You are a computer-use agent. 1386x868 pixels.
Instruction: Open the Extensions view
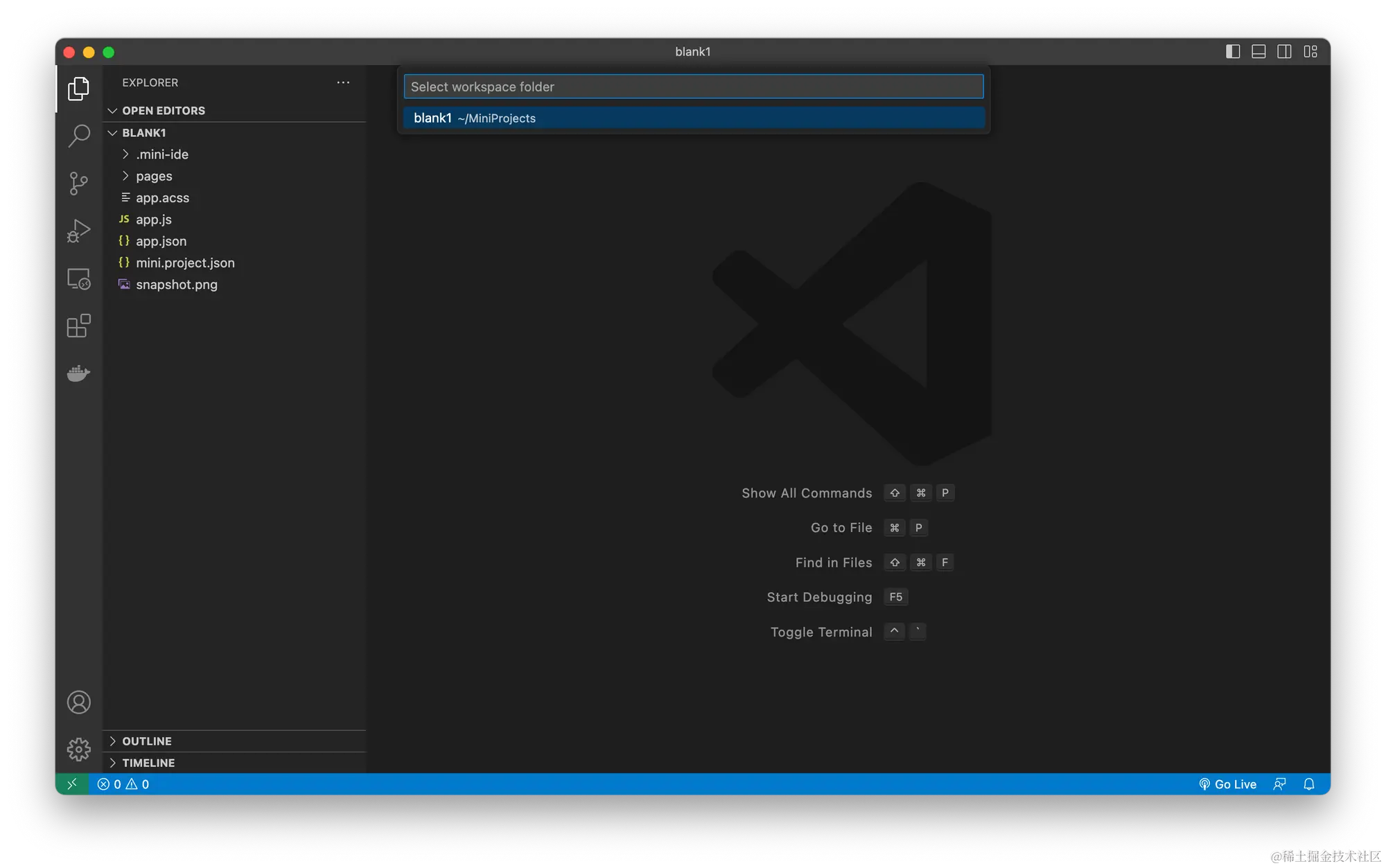pos(79,326)
